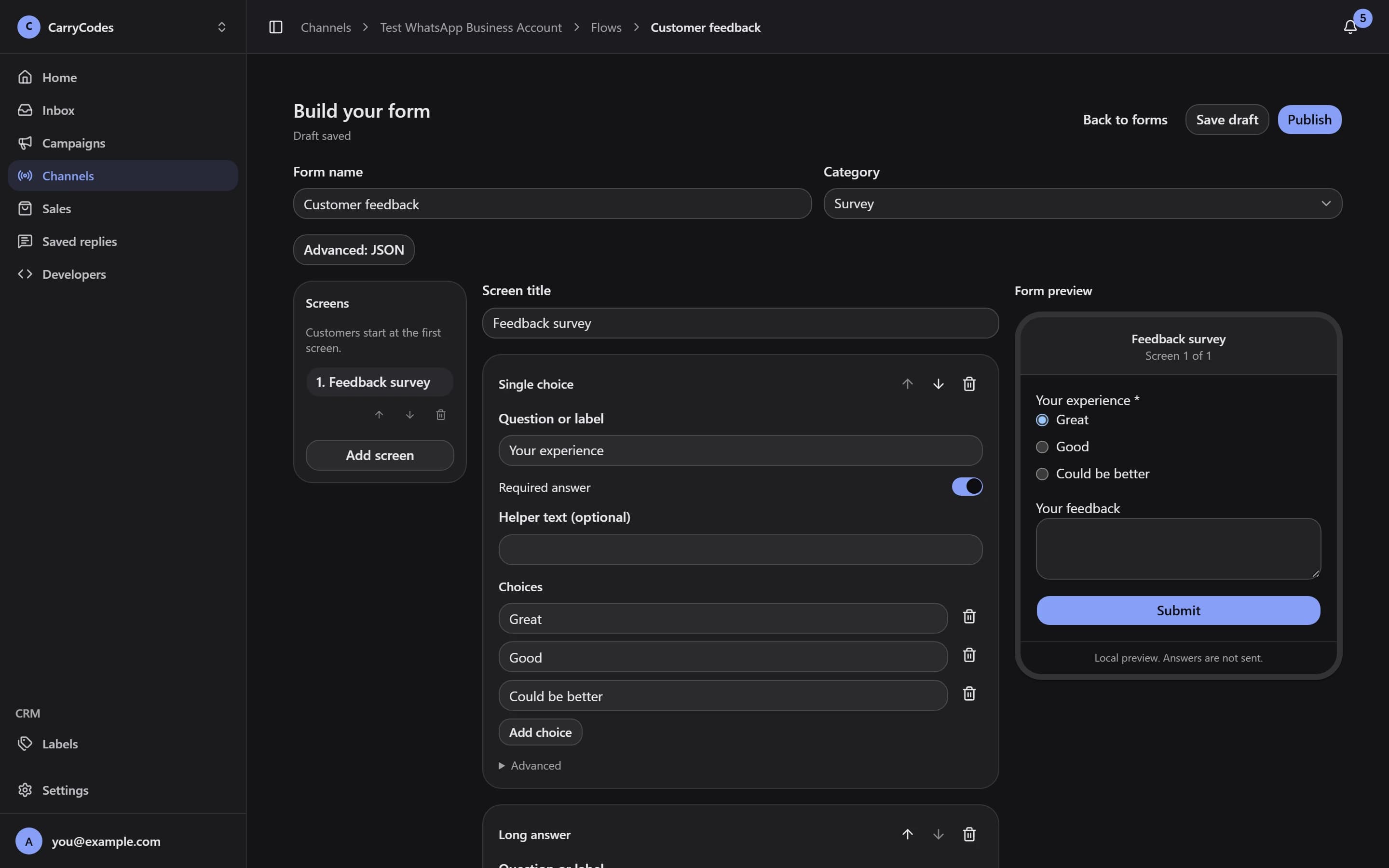Click the Your feedback textarea in preview
This screenshot has width=1389, height=868.
[1178, 549]
